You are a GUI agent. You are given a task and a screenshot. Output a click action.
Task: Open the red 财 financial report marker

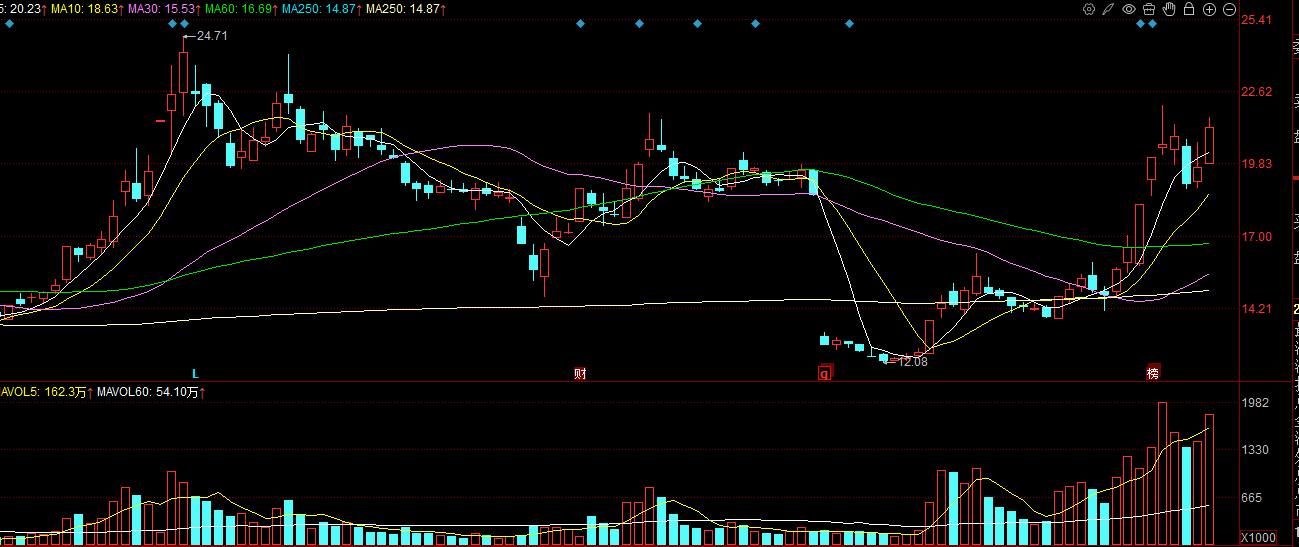[x=580, y=373]
